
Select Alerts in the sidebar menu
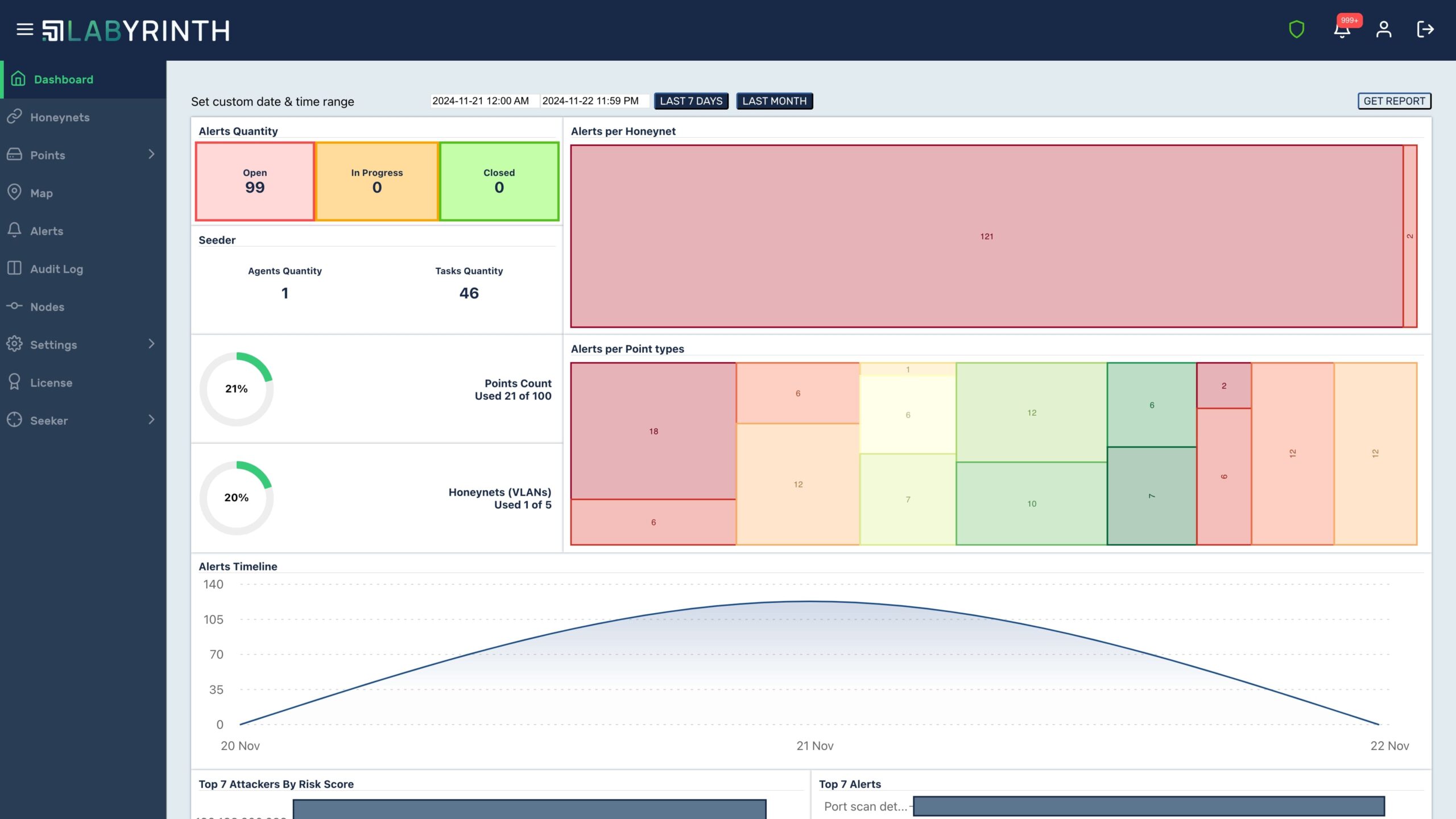coord(47,231)
